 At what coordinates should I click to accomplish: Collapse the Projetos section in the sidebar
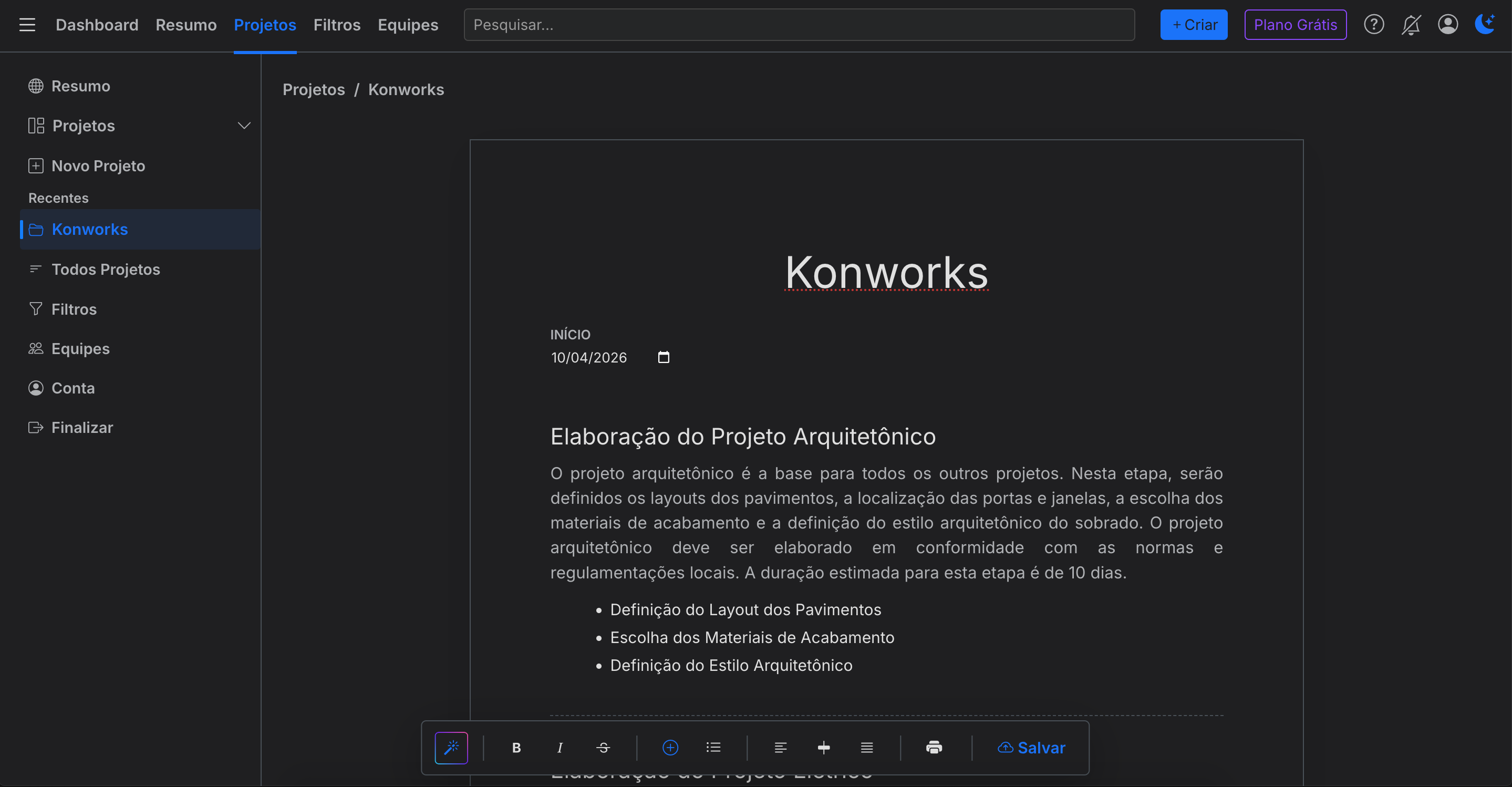coord(244,125)
